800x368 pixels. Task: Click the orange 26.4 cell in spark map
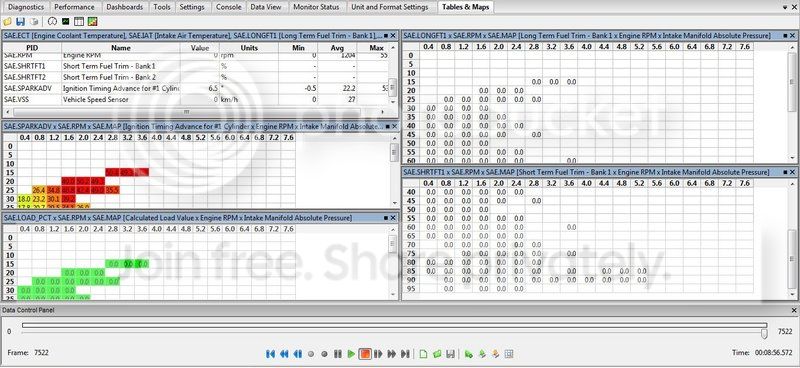[39, 190]
